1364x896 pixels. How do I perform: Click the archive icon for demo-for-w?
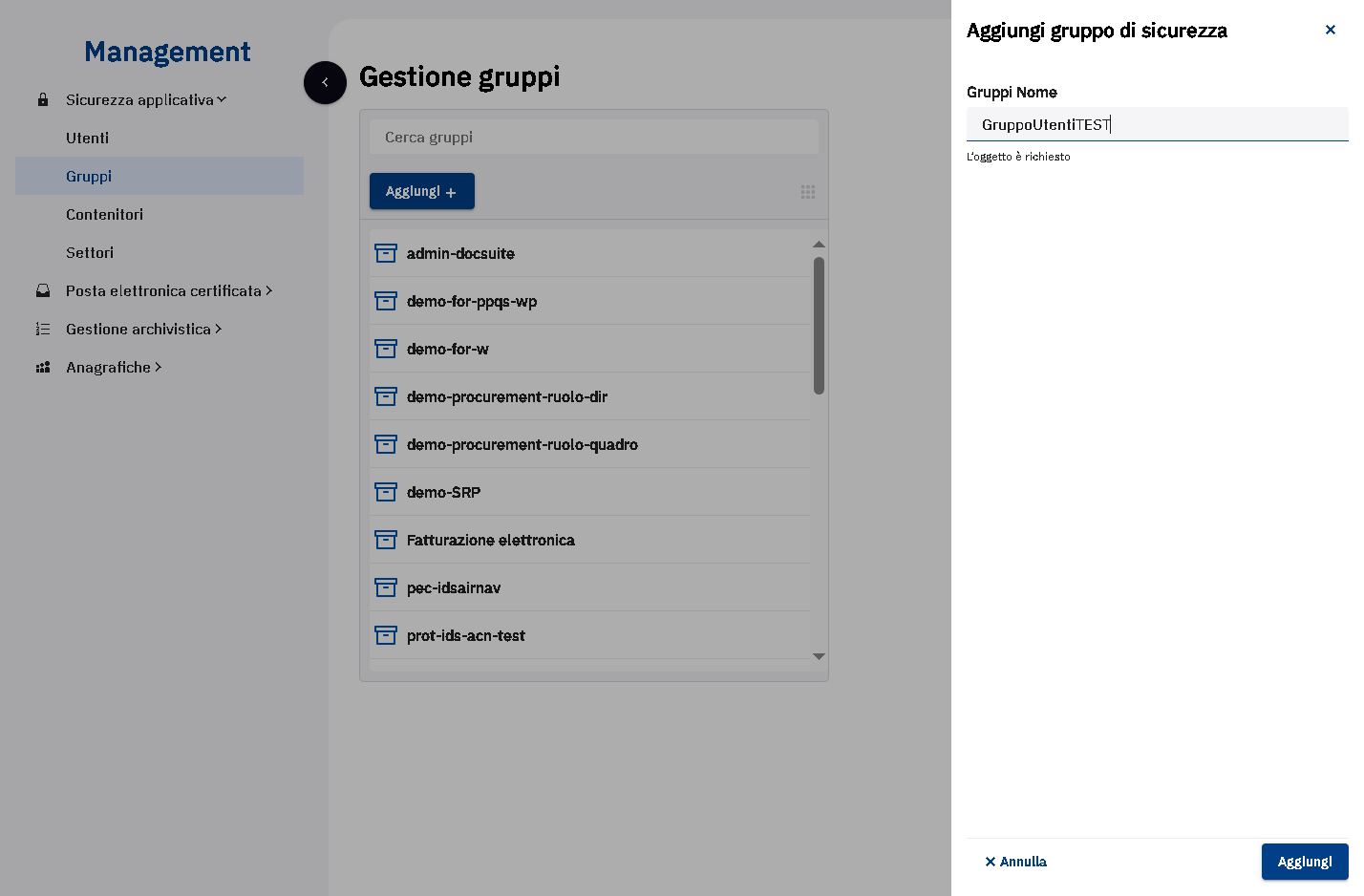point(386,349)
